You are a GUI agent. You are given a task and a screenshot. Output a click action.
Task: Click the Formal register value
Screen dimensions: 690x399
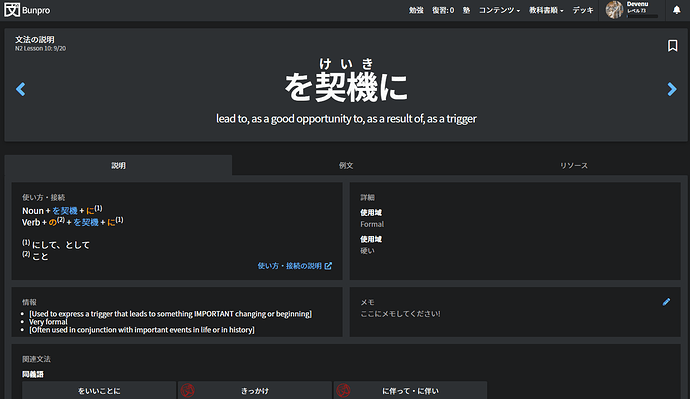372,224
